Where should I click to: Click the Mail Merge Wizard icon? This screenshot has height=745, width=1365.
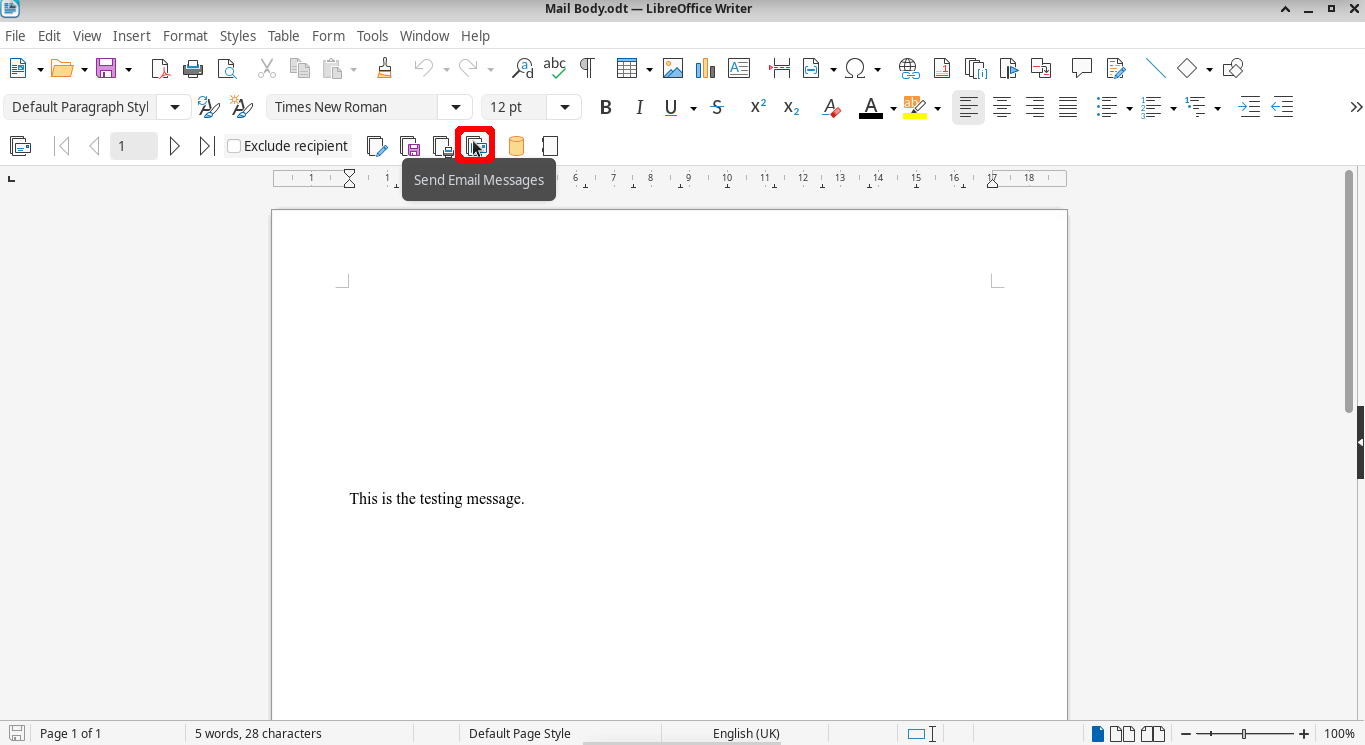[x=20, y=146]
